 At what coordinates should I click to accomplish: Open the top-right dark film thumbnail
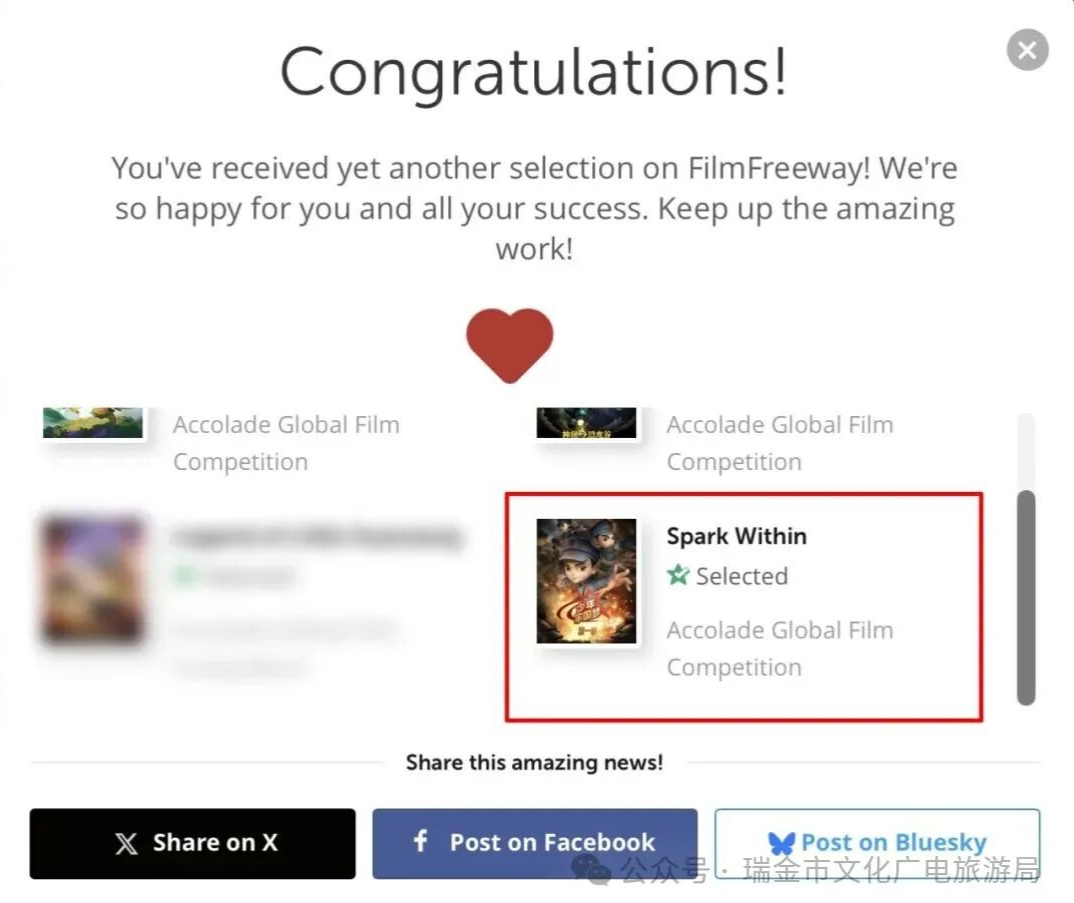pos(586,423)
